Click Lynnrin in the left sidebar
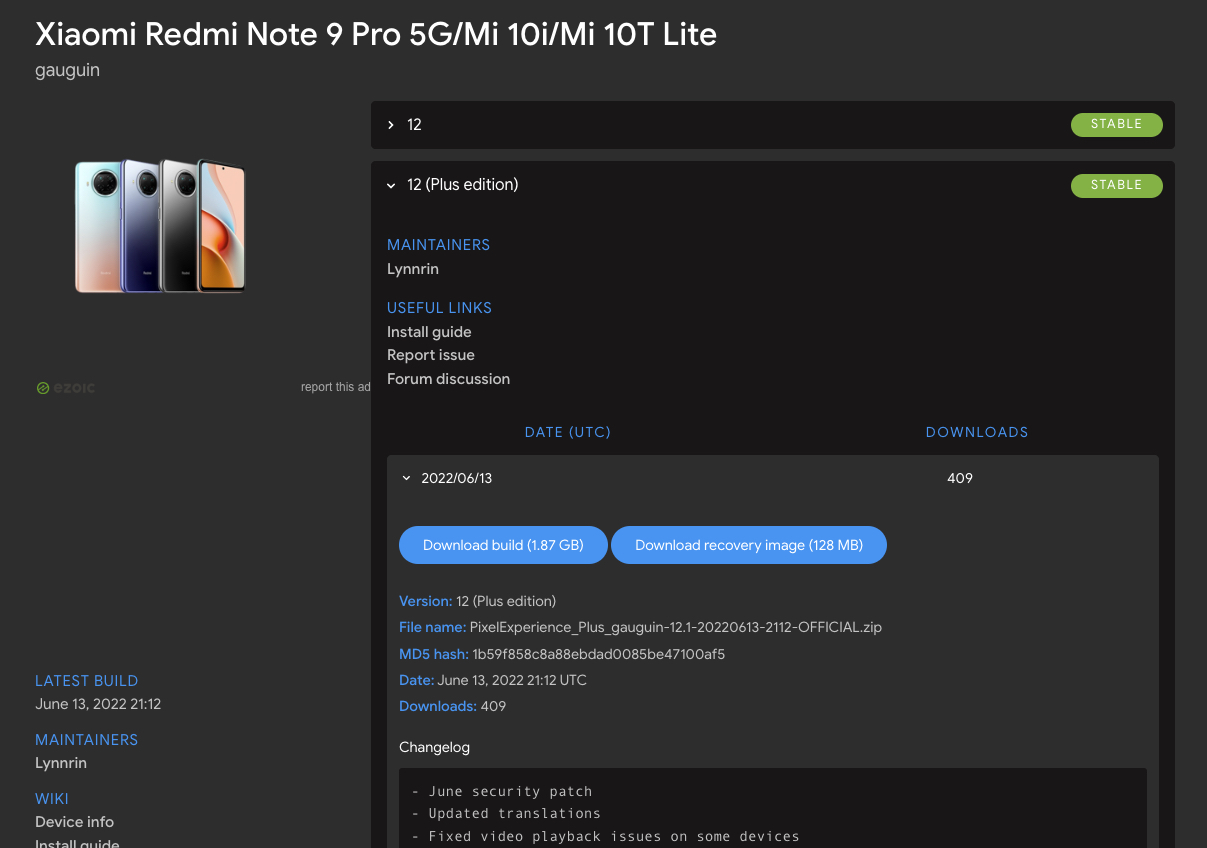1207x848 pixels. click(x=61, y=763)
